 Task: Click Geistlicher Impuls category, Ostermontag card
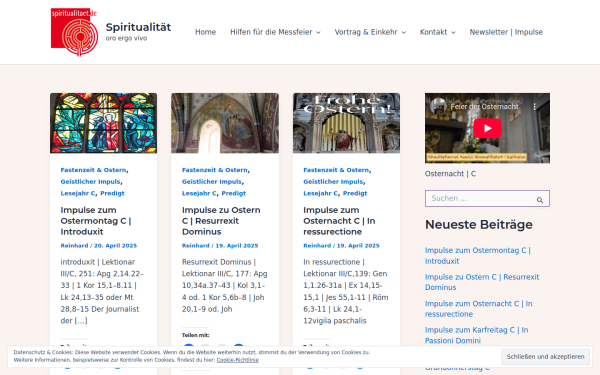(90, 182)
